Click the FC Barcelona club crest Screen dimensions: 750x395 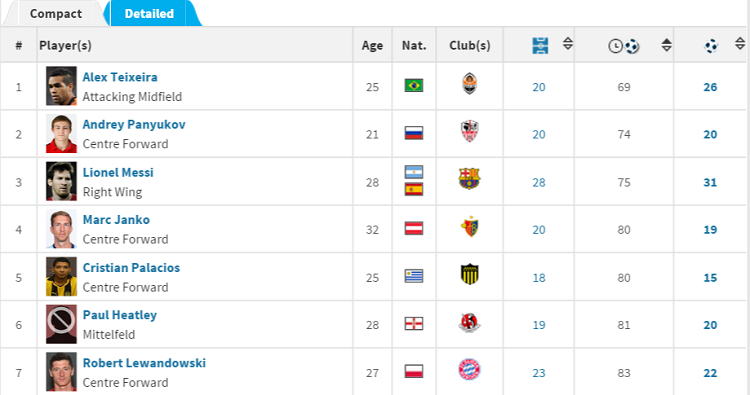pyautogui.click(x=469, y=178)
